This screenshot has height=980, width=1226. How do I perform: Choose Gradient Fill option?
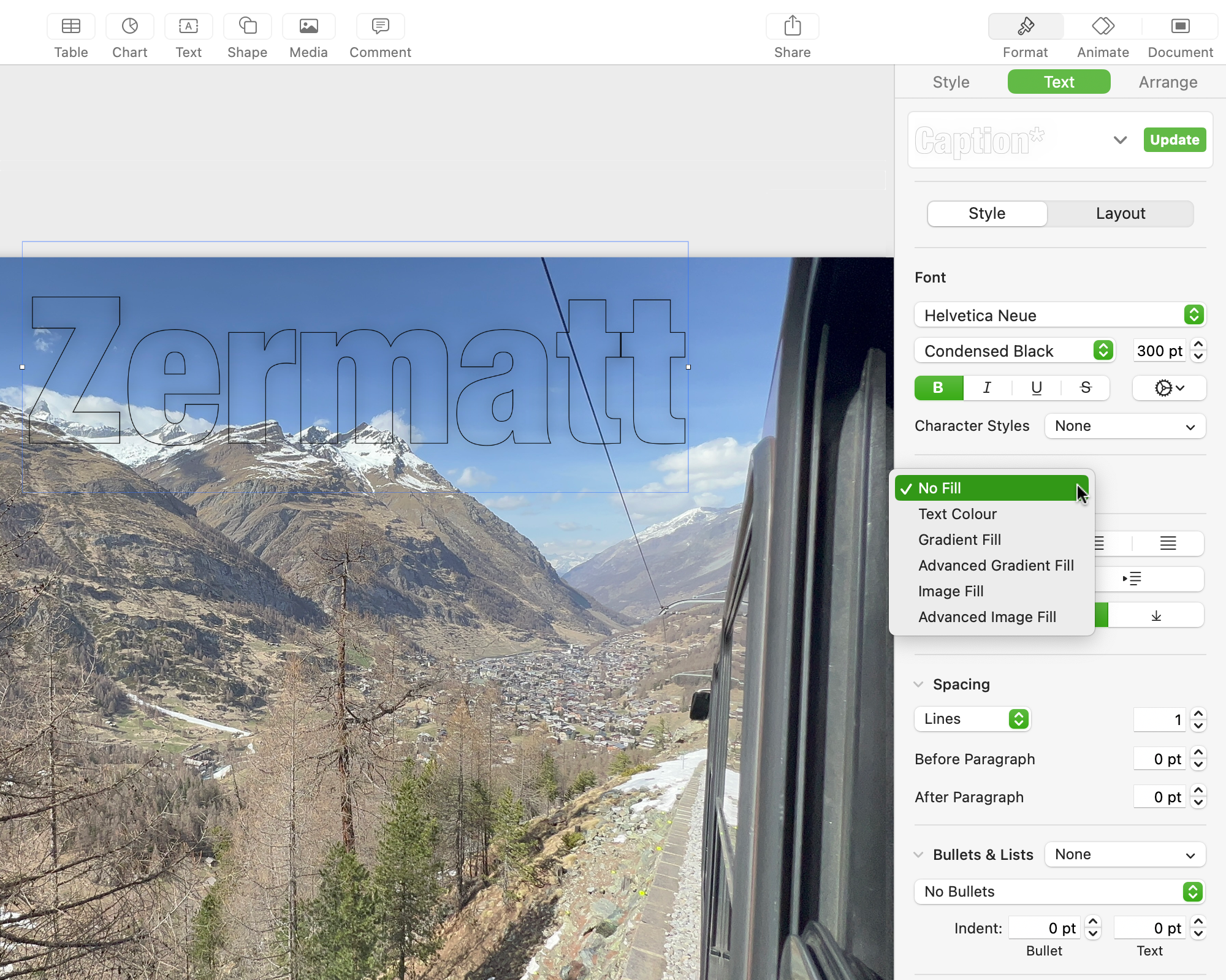click(991, 539)
